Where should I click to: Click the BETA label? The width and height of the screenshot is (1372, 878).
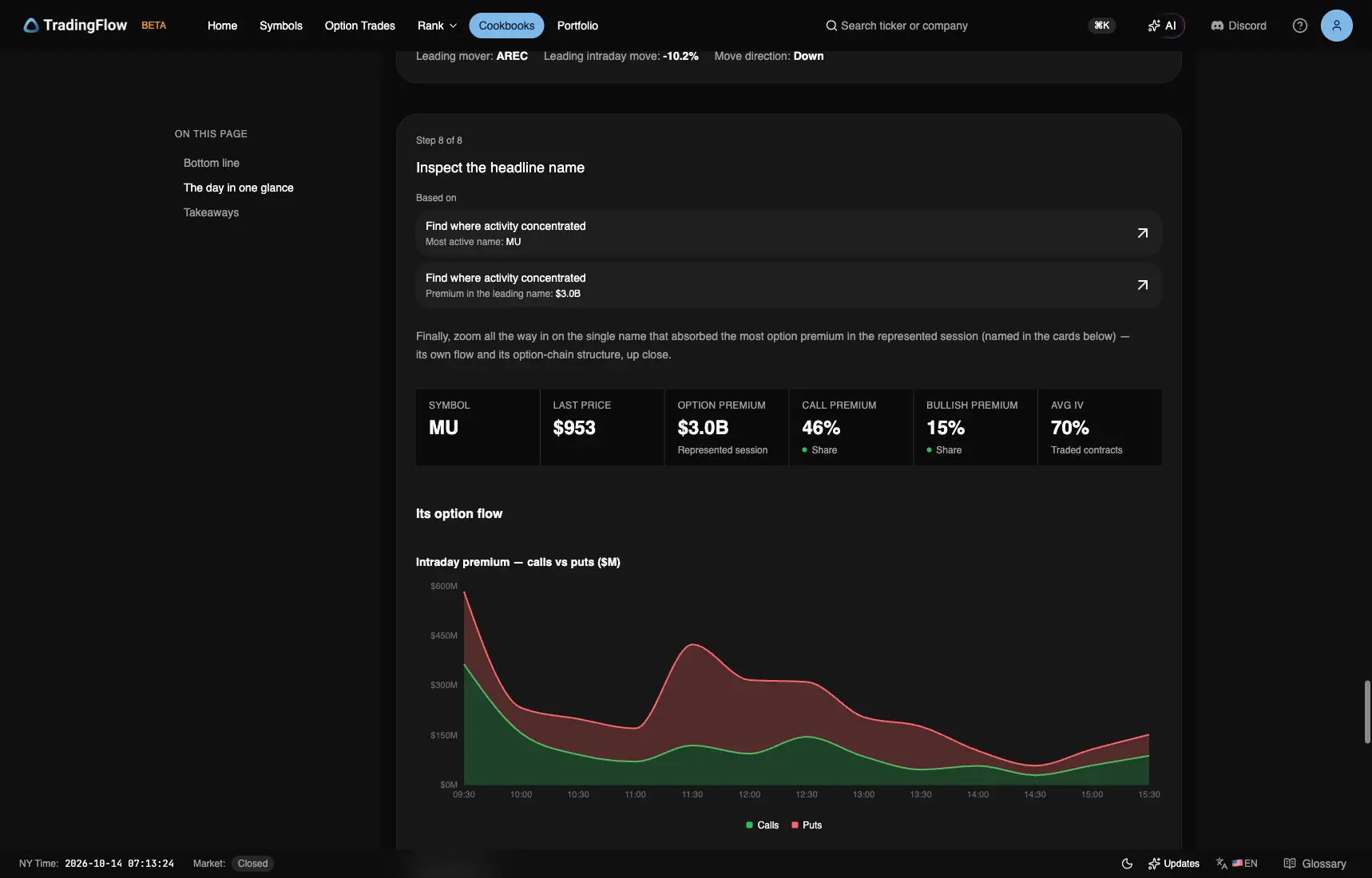tap(154, 26)
